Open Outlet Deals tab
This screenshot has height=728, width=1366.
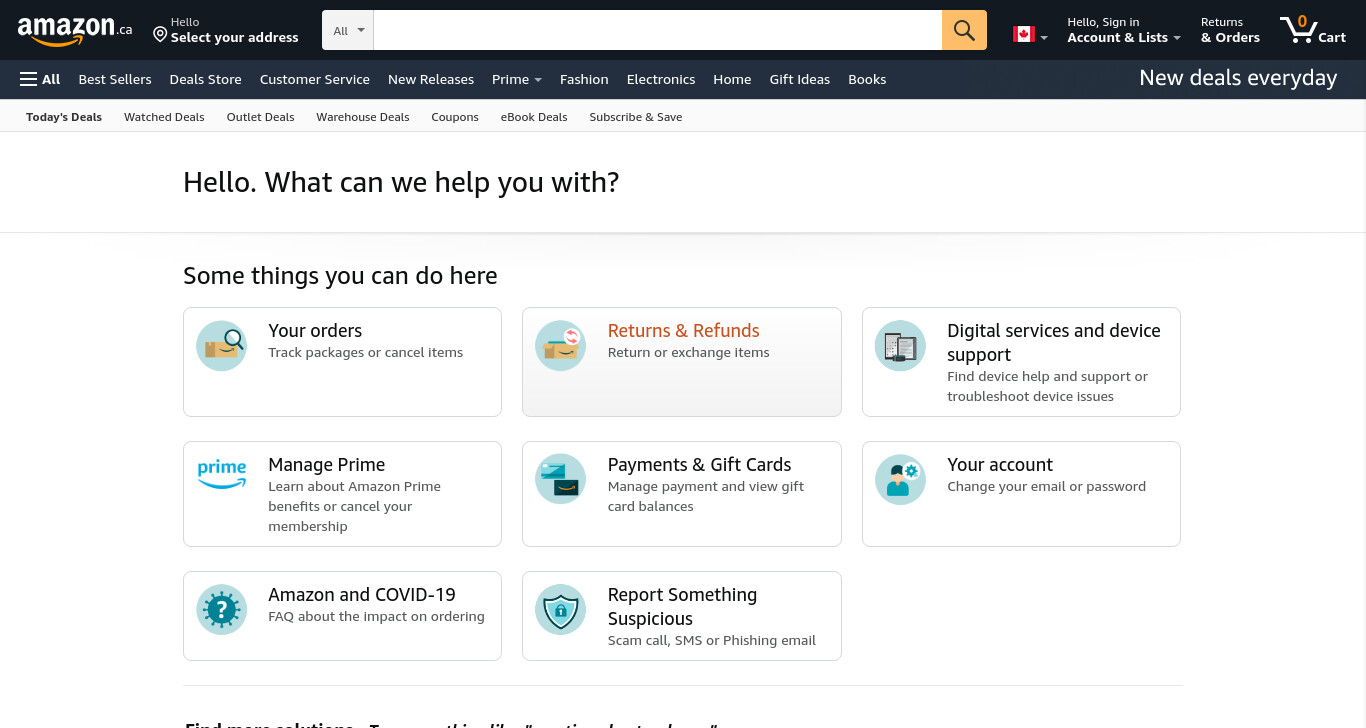(x=261, y=117)
